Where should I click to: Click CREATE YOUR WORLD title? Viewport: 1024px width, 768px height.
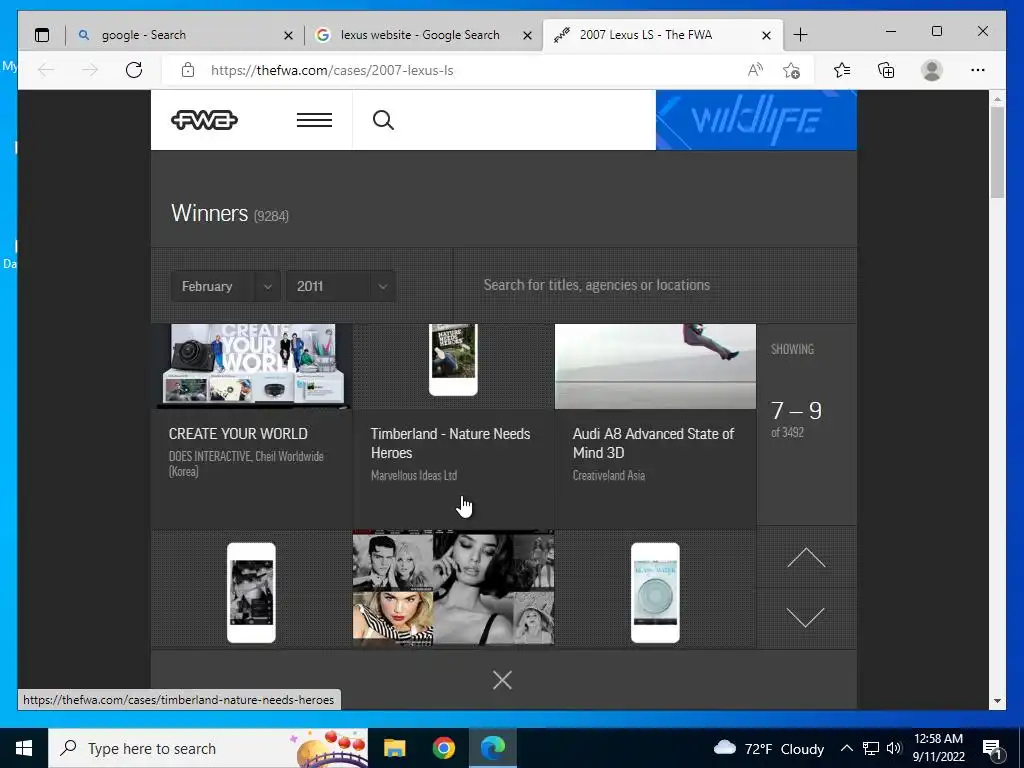click(238, 434)
